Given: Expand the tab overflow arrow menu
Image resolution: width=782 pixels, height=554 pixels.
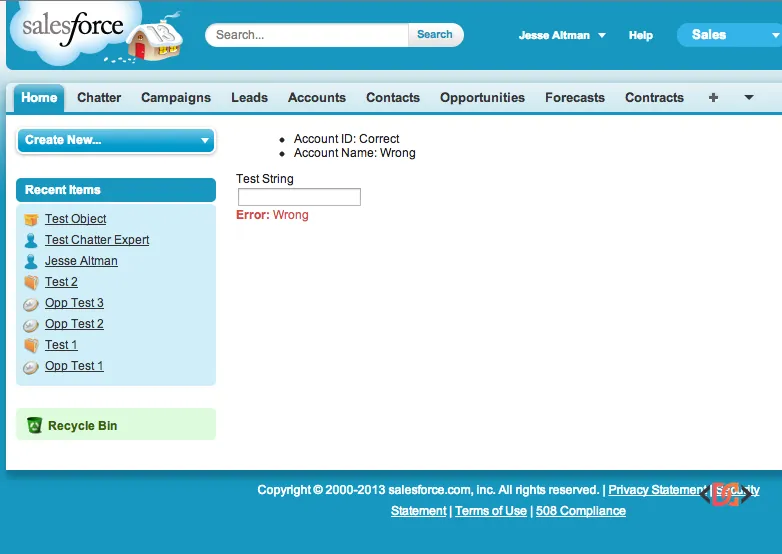Looking at the screenshot, I should pos(748,98).
